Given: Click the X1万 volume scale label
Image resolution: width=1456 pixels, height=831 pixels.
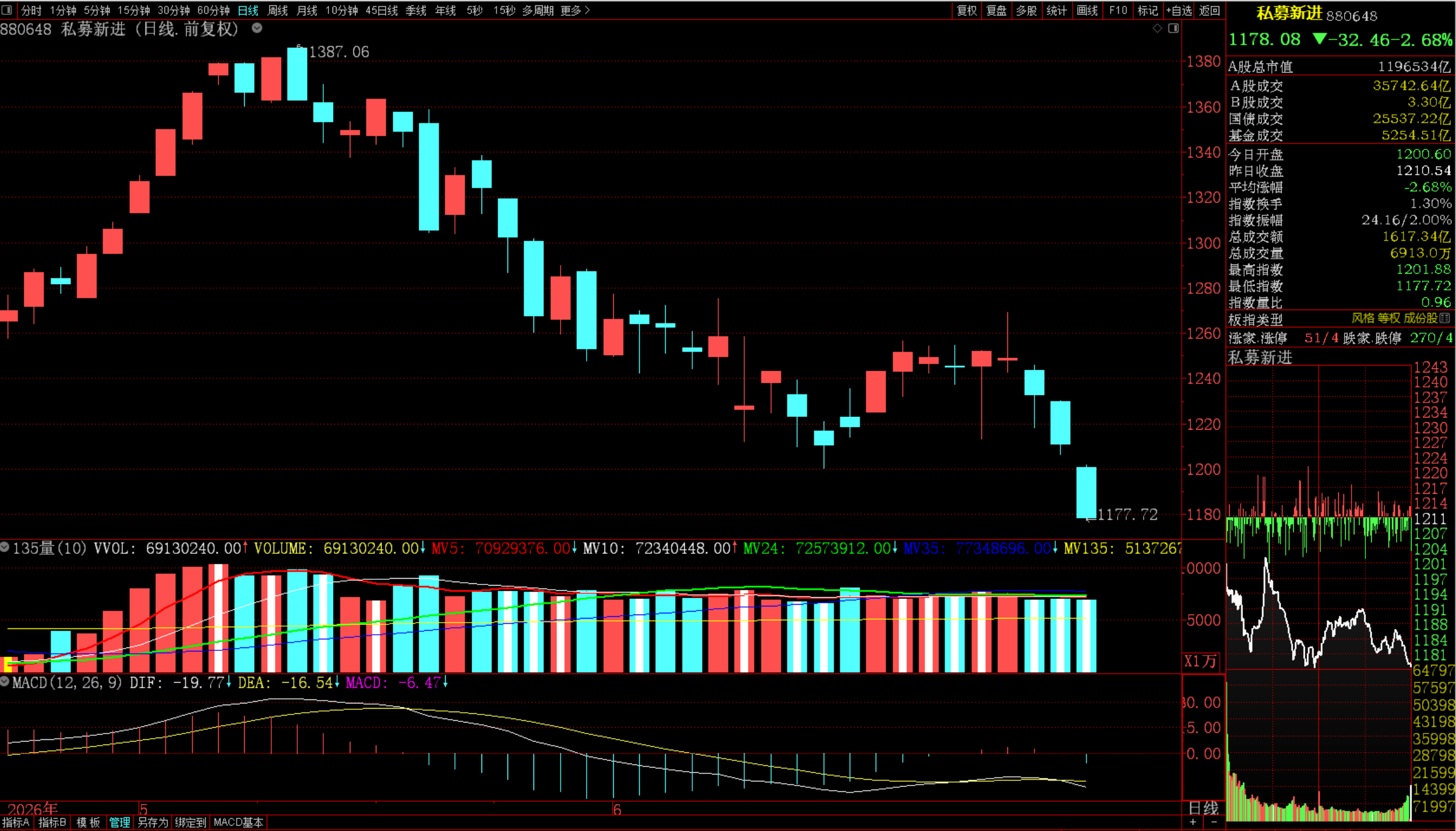Looking at the screenshot, I should (1201, 661).
